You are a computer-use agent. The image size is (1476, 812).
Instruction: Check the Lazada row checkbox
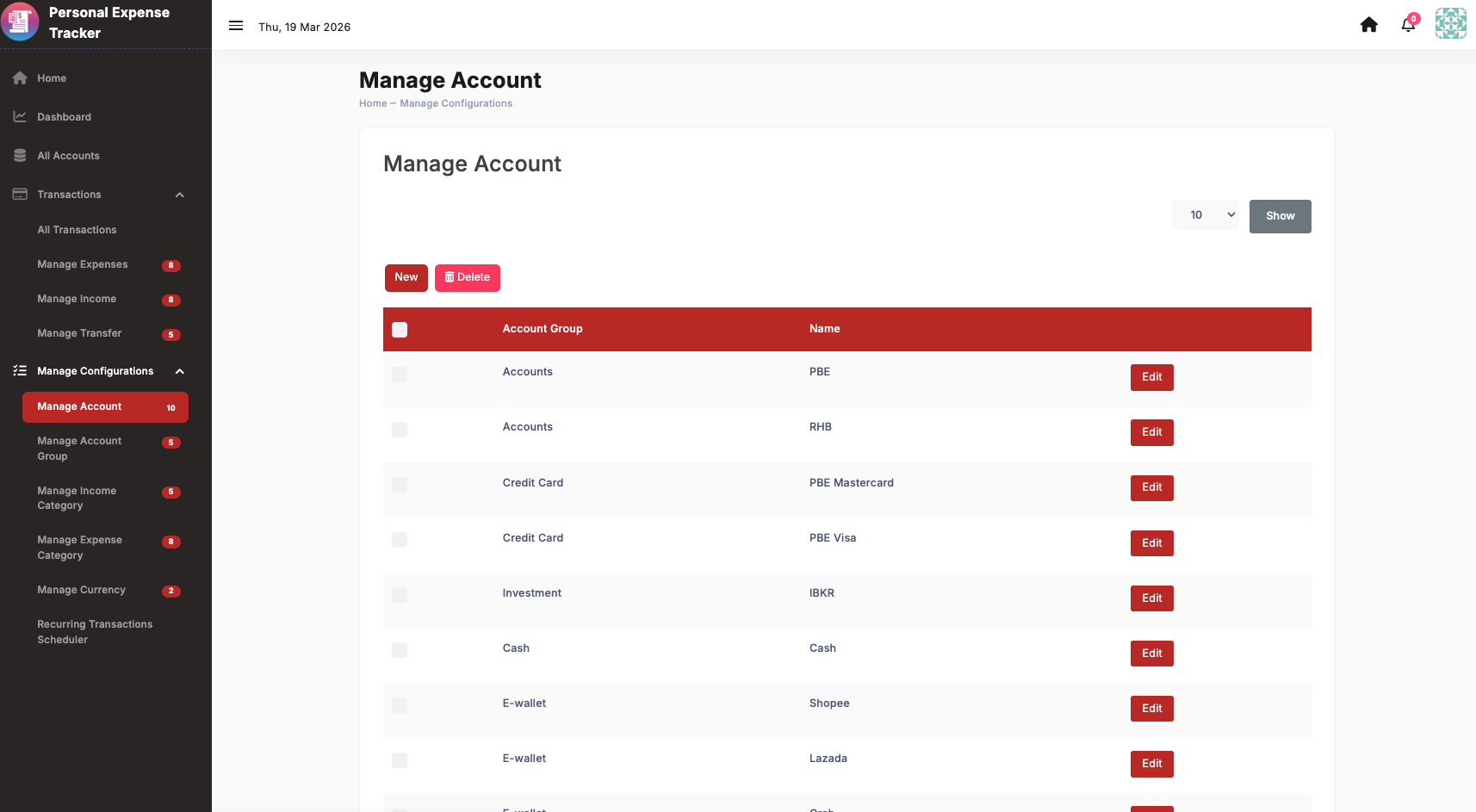400,760
